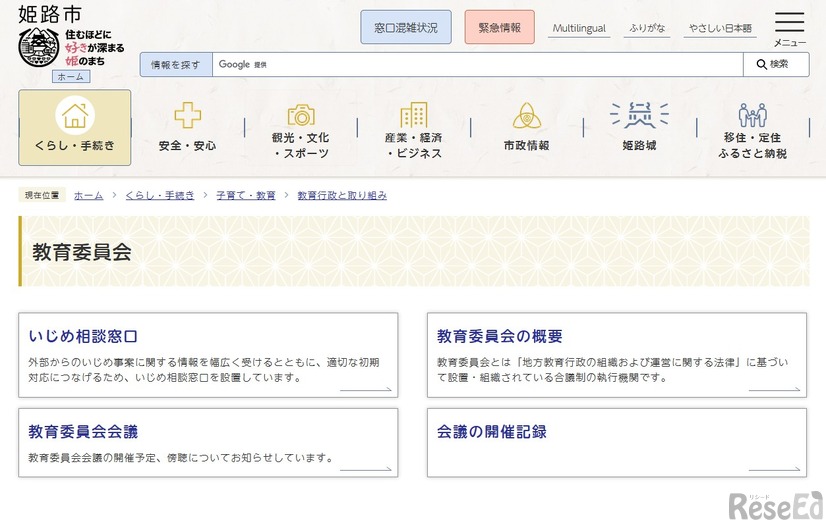Viewport: 826px width, 522px height.
Task: Select the Multilingual link
Action: (x=579, y=28)
